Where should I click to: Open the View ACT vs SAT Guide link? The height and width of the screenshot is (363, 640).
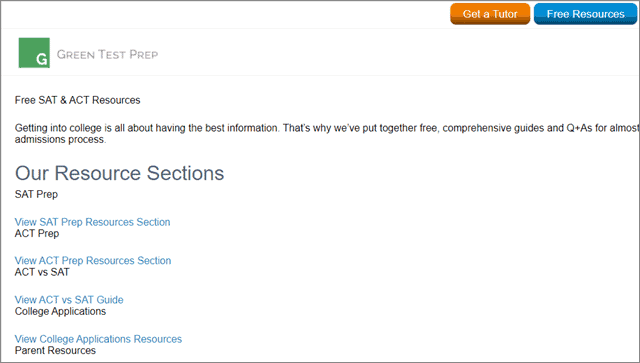click(x=69, y=300)
